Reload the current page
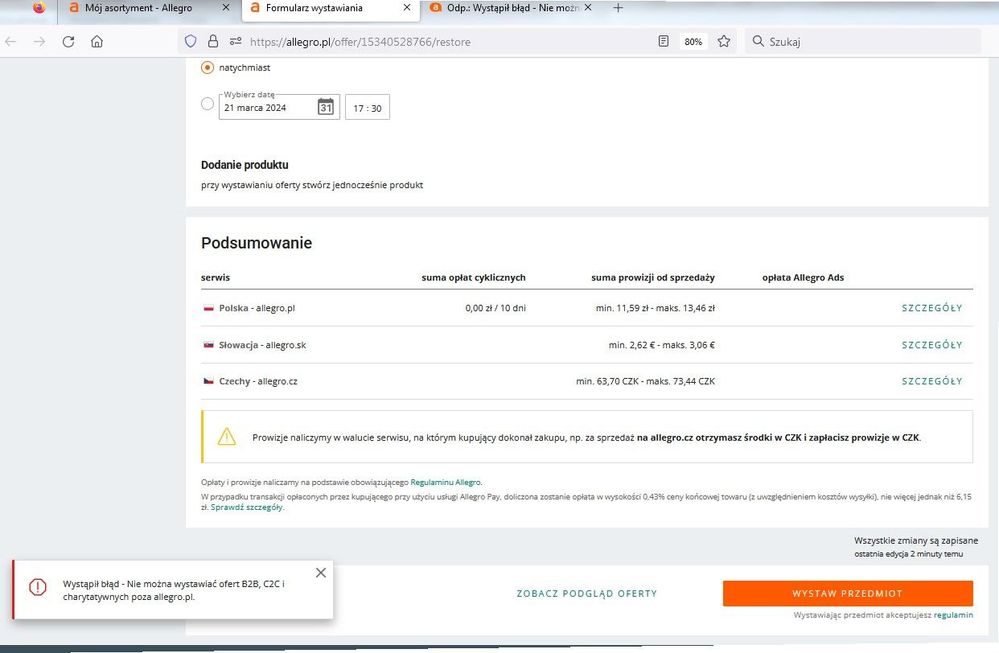 pyautogui.click(x=68, y=42)
